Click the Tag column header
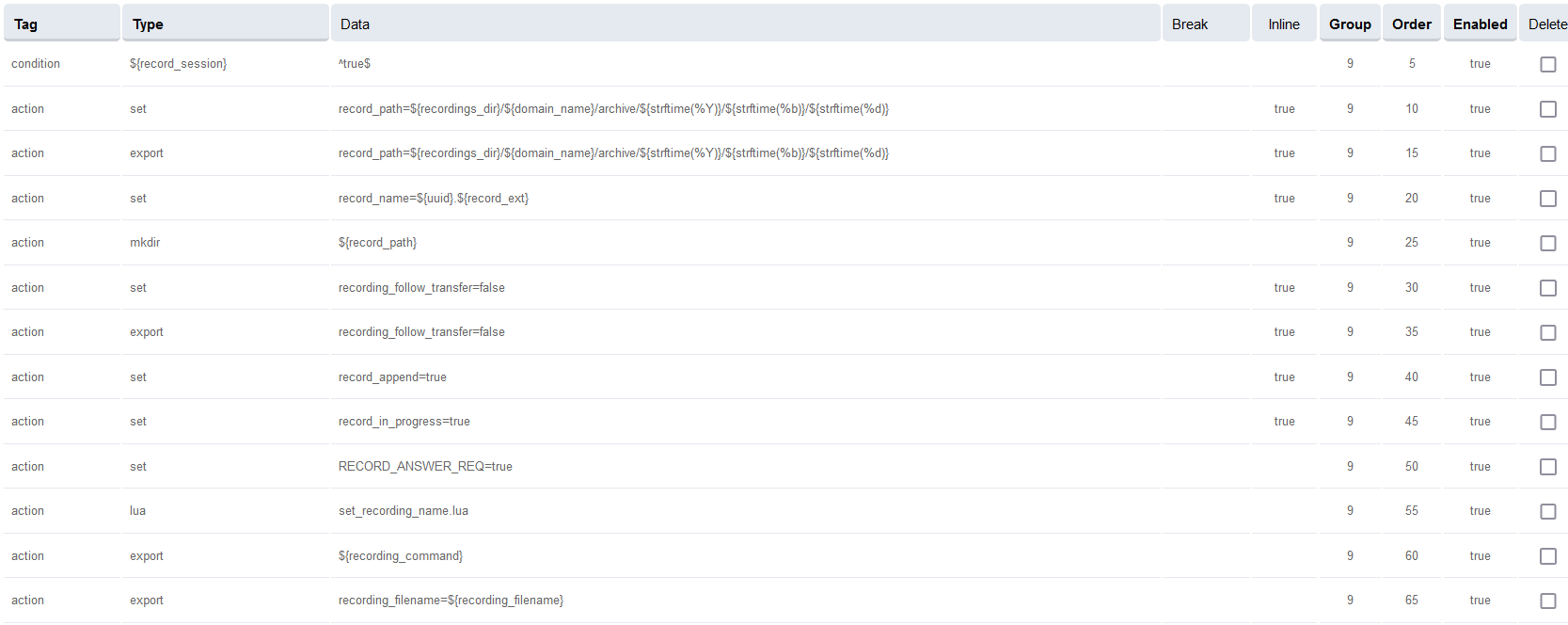The height and width of the screenshot is (625, 1568). (26, 24)
